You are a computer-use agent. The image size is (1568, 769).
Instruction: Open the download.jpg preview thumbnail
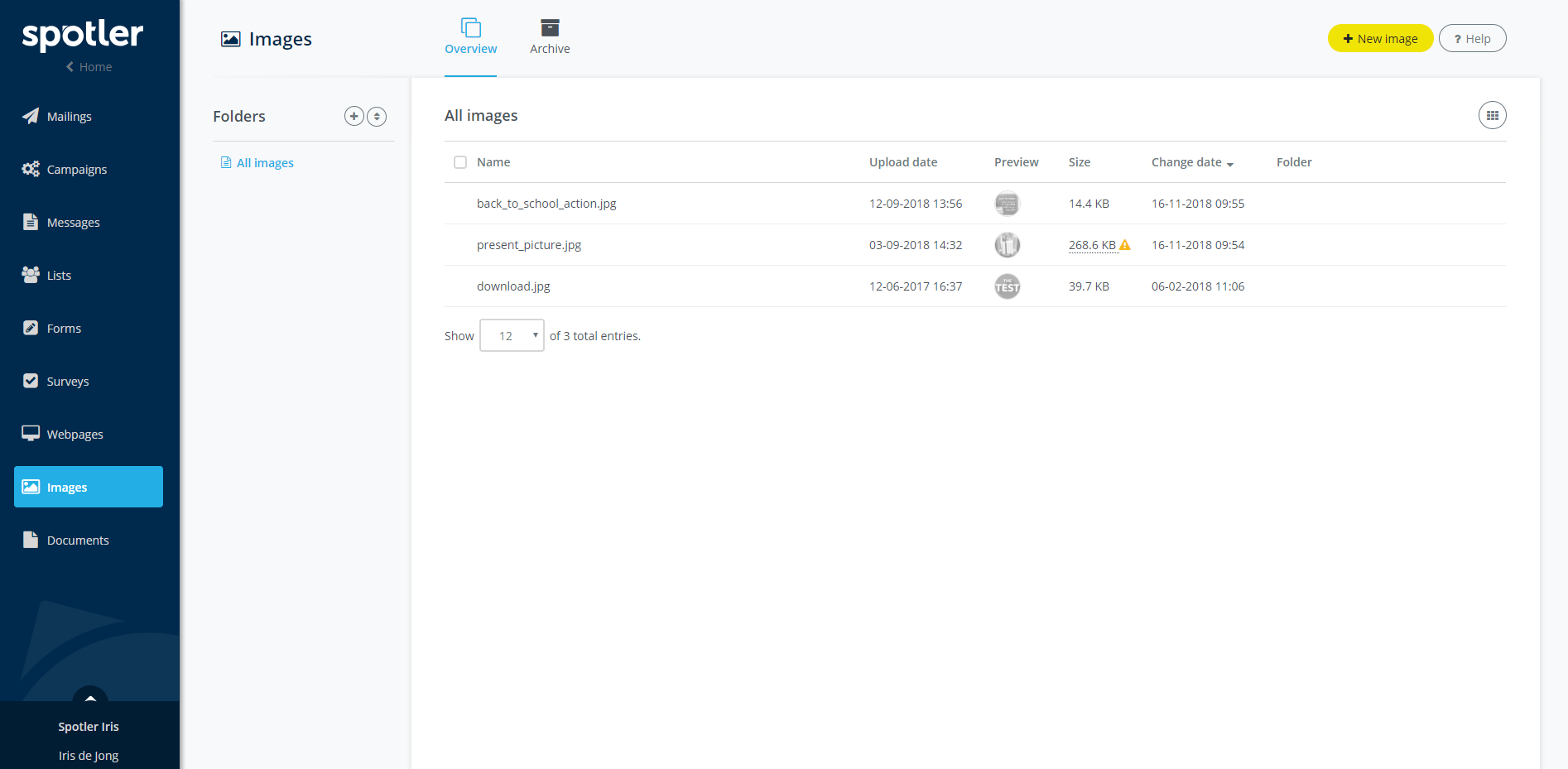pyautogui.click(x=1007, y=286)
